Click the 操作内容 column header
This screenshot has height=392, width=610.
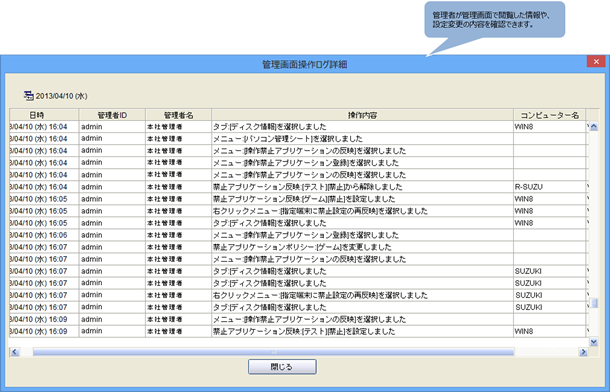pyautogui.click(x=362, y=115)
